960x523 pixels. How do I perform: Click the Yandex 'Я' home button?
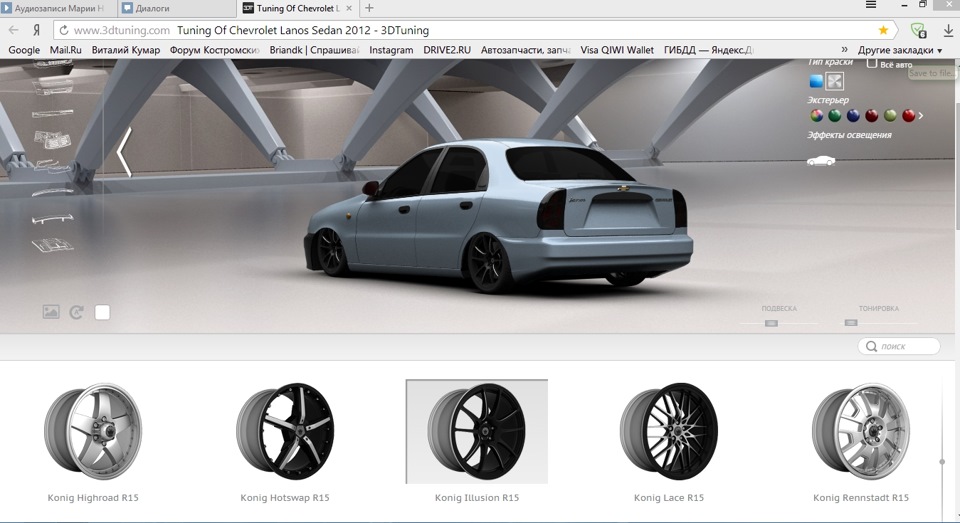[37, 30]
